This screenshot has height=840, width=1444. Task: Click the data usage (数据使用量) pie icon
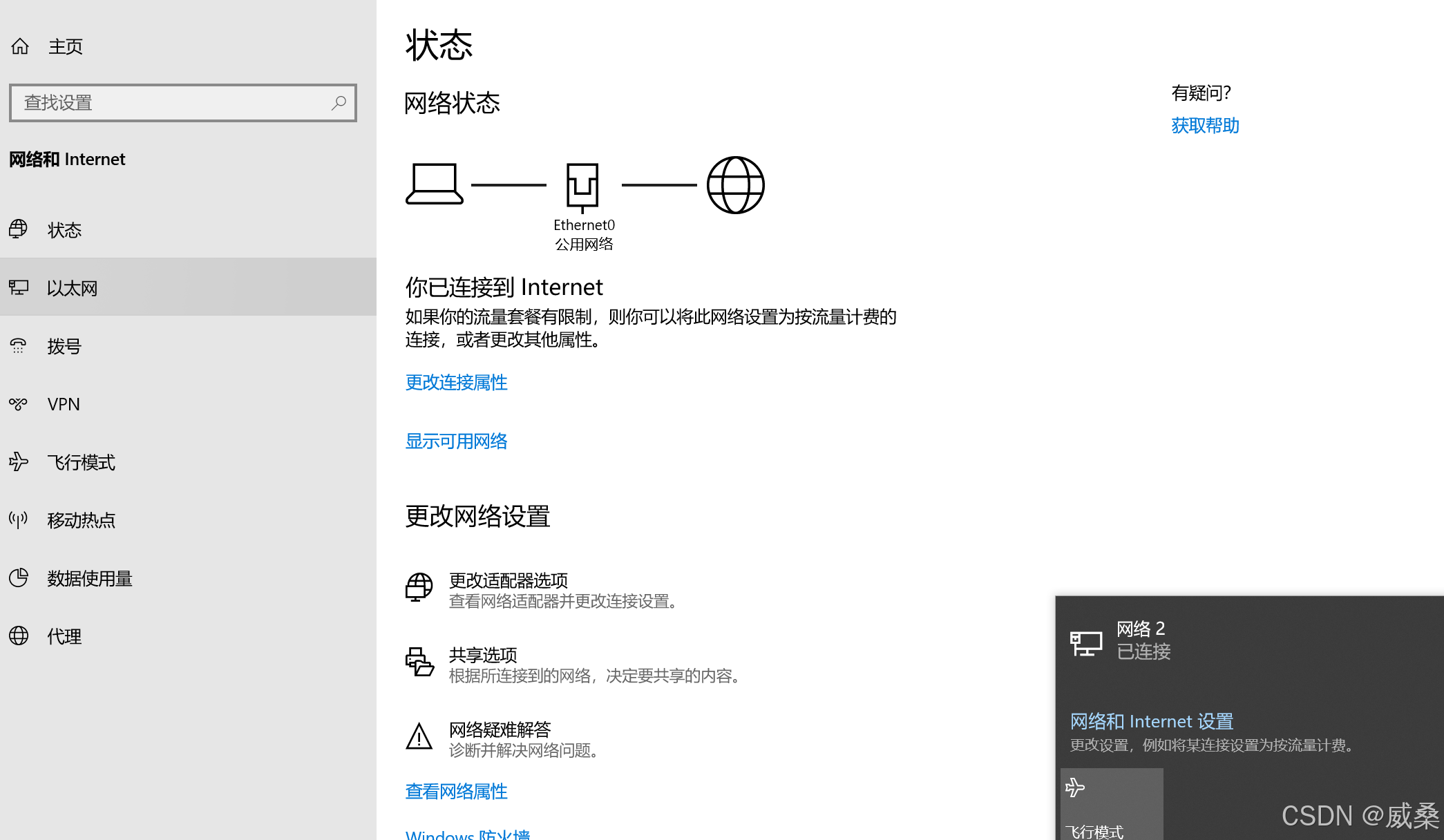click(19, 577)
